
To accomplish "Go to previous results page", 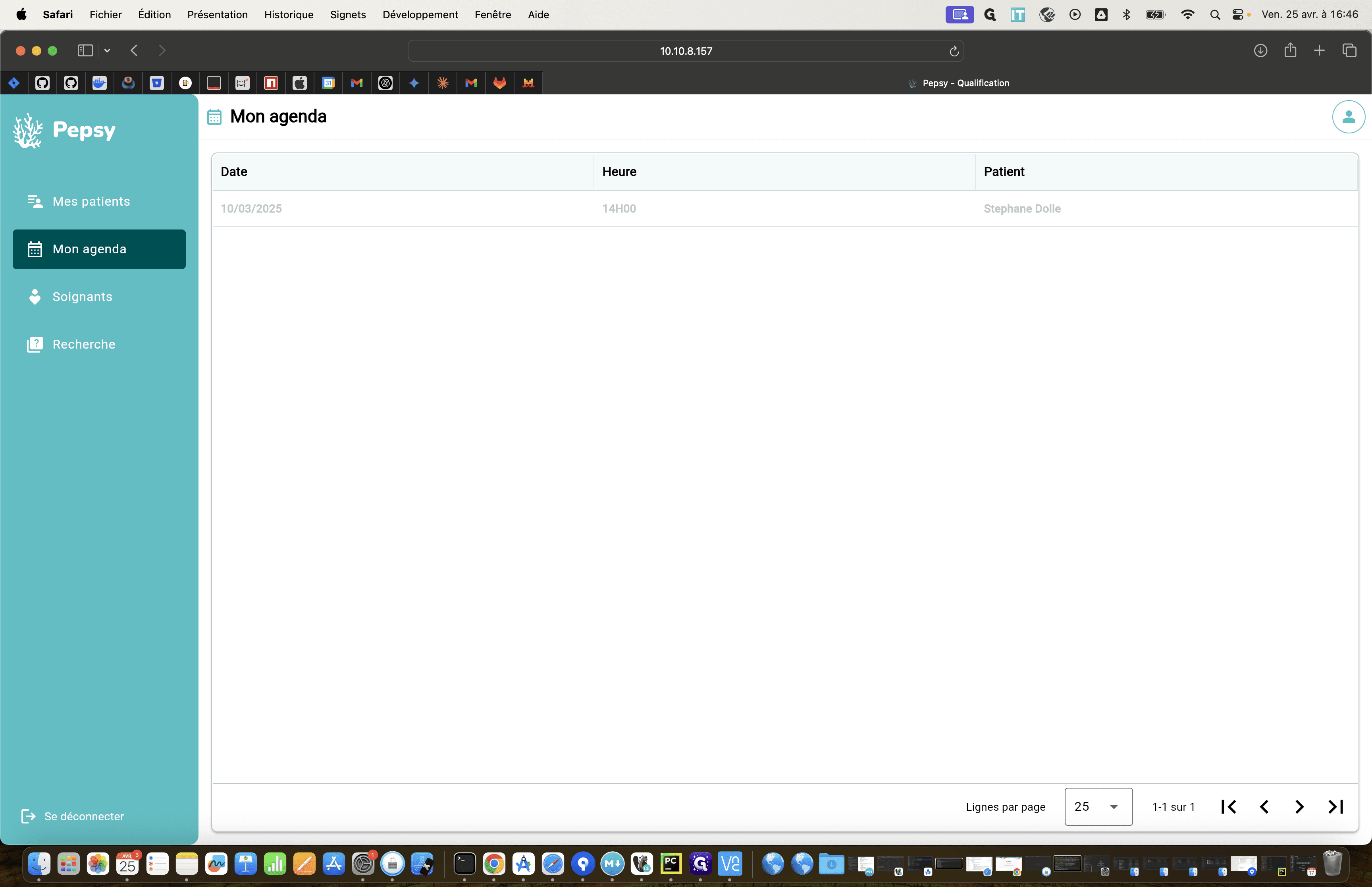I will click(x=1264, y=807).
